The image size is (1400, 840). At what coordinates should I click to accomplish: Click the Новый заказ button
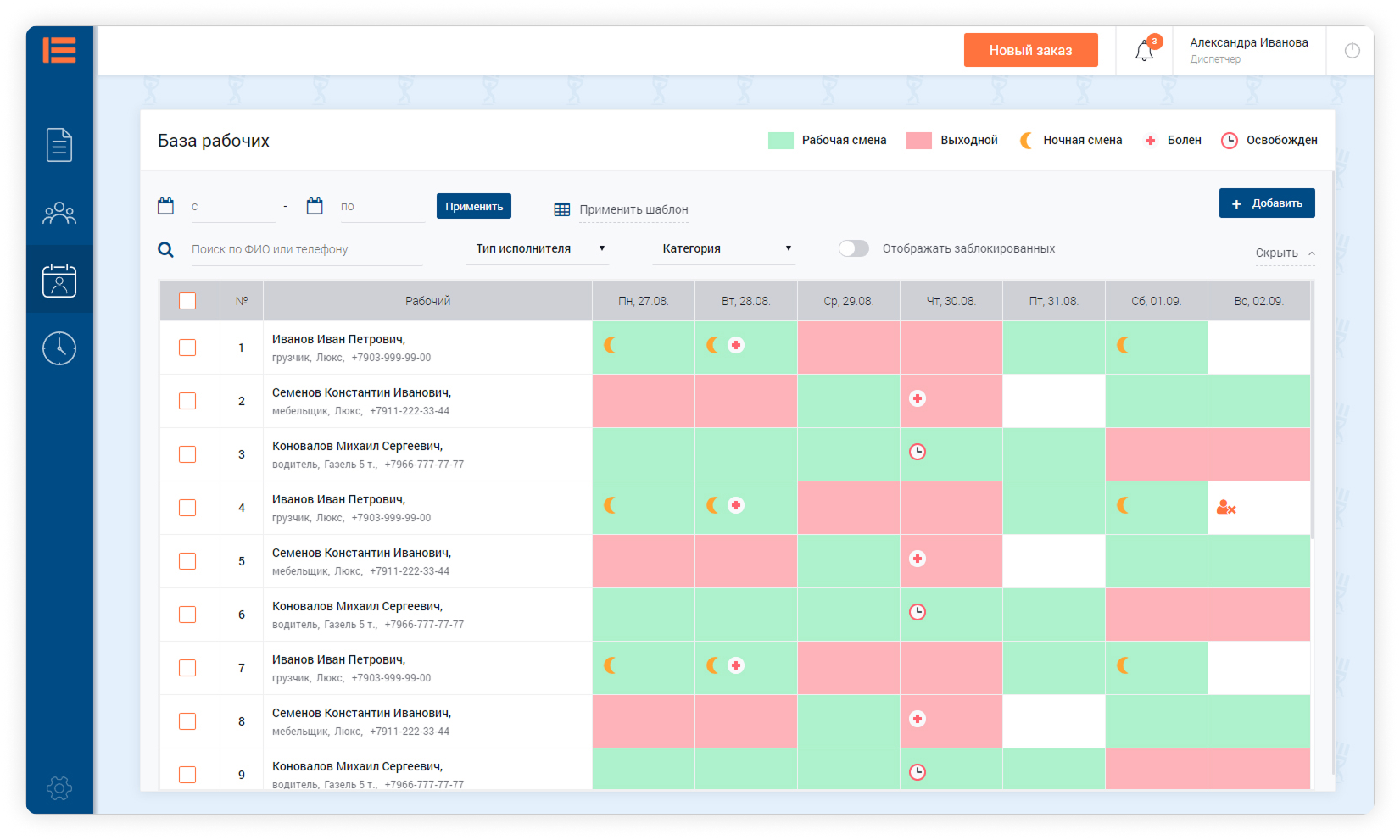[x=1030, y=50]
